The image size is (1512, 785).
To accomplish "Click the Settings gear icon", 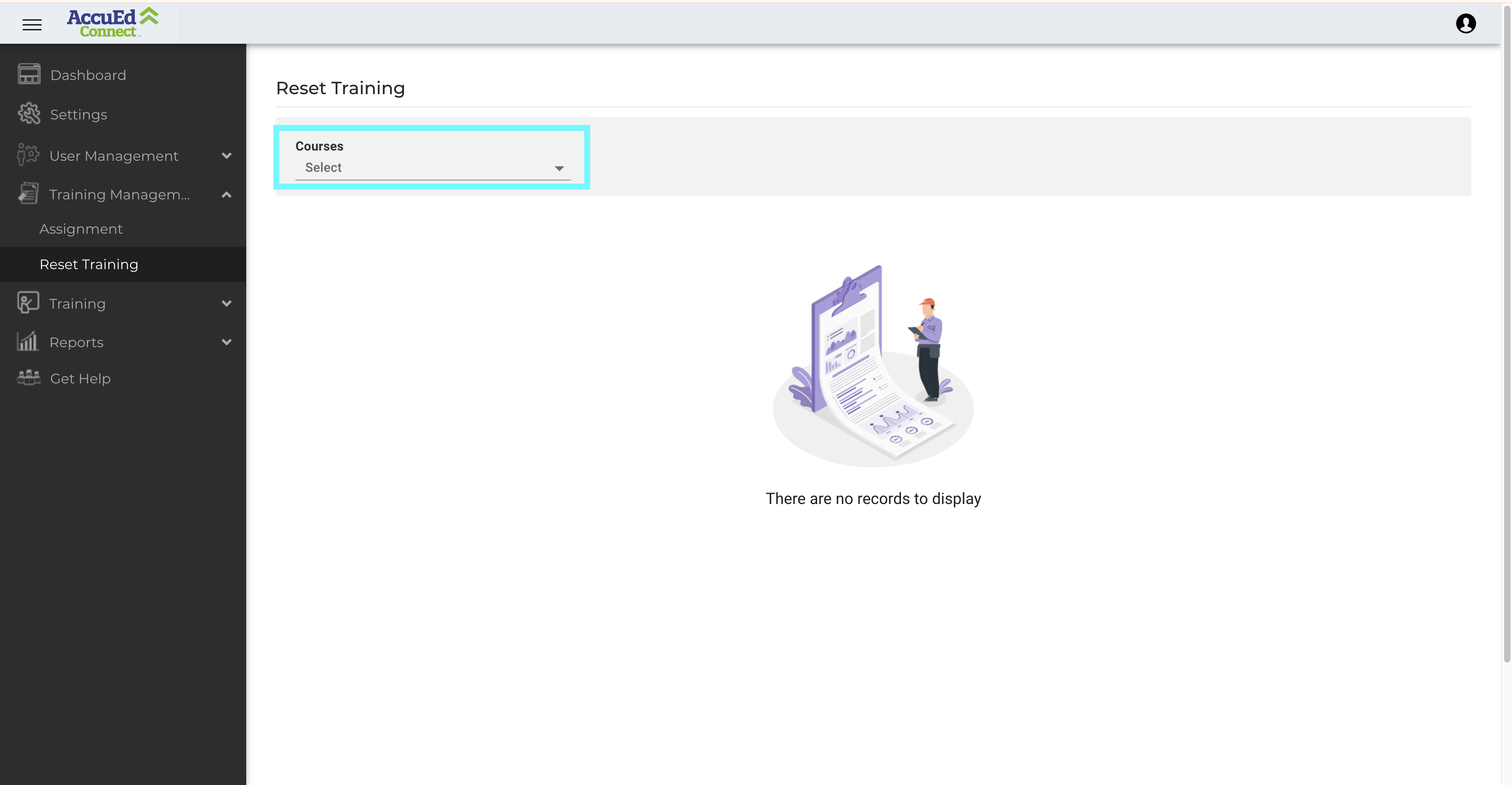I will [x=29, y=114].
